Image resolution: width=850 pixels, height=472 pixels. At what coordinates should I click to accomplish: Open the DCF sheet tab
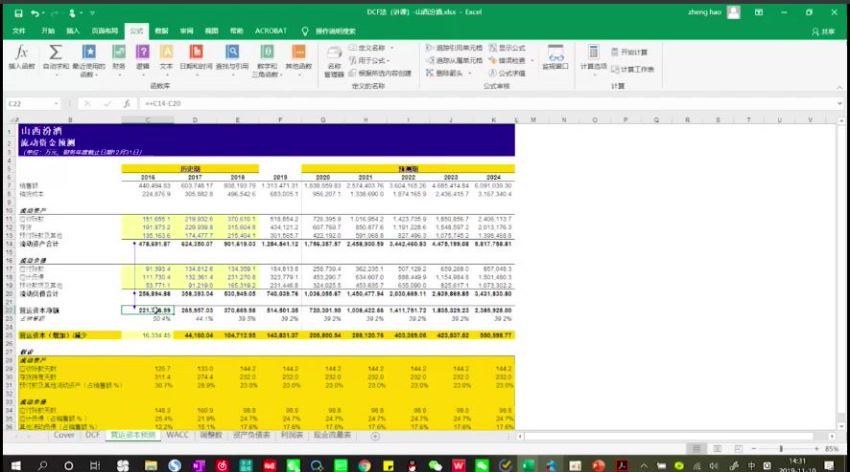(93, 435)
